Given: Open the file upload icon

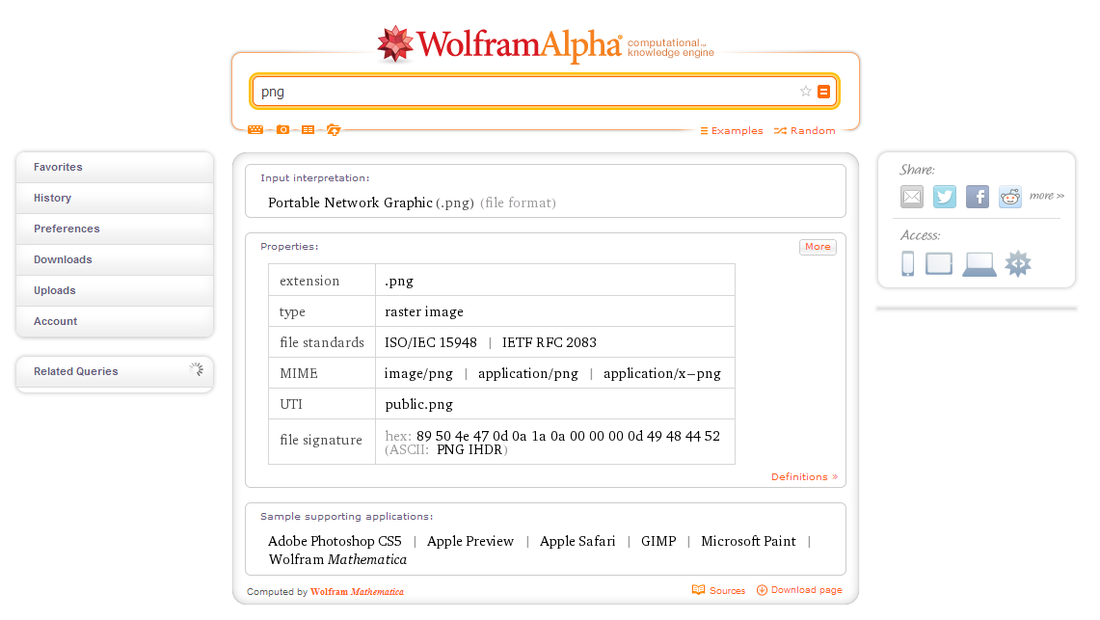Looking at the screenshot, I should click(334, 130).
